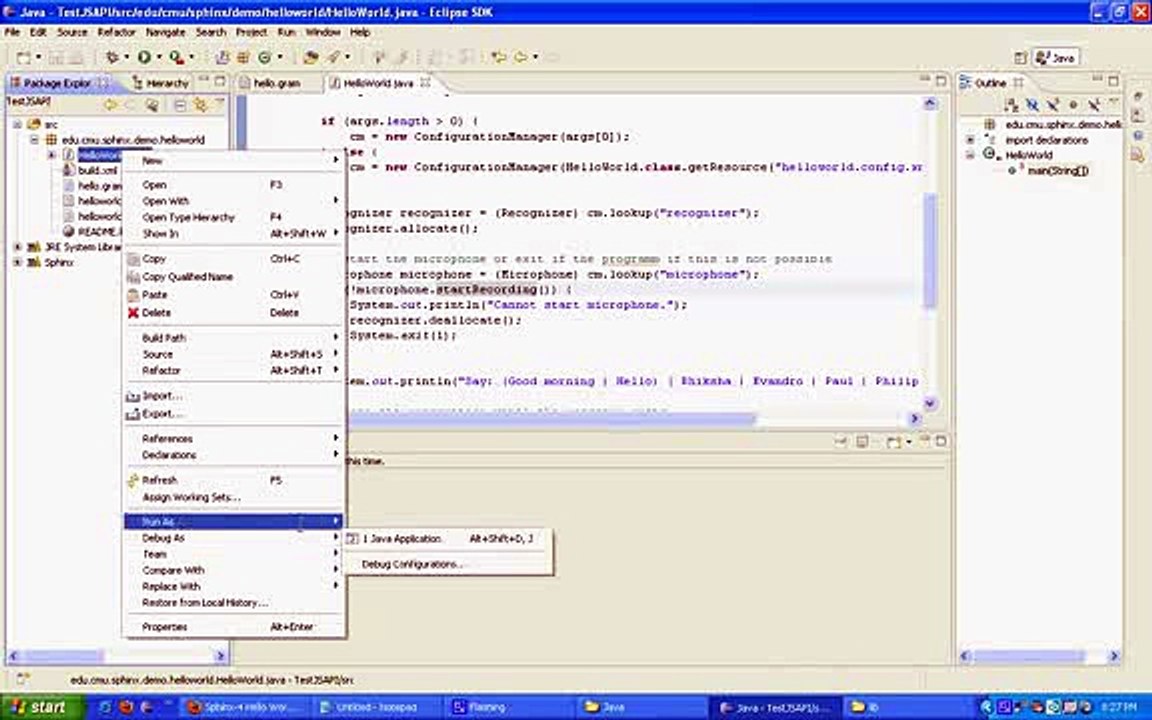Toggle Hide Fields in Outline toolbar
Viewport: 1152px width, 720px height.
pyautogui.click(x=1032, y=106)
